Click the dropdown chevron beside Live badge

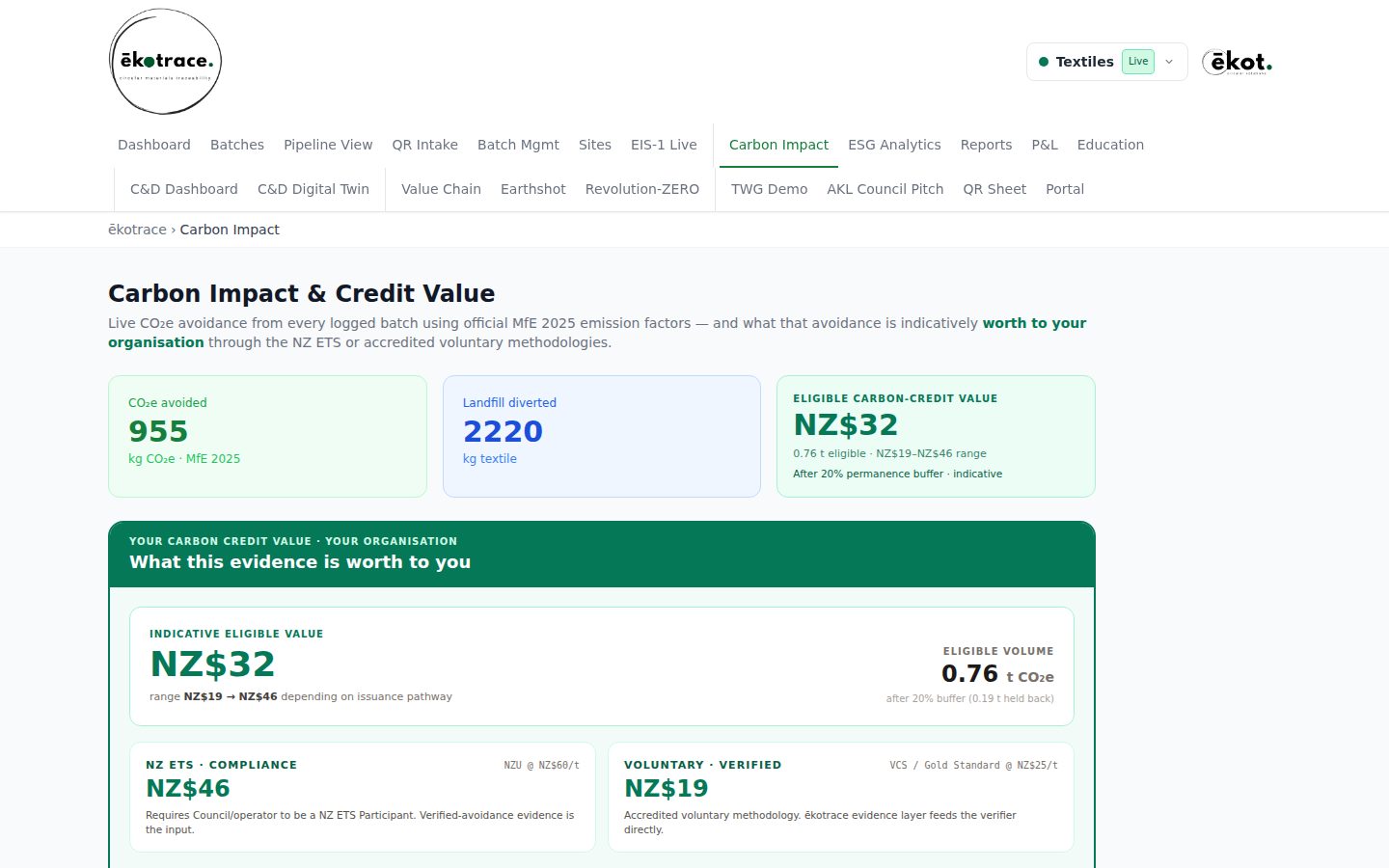point(1169,62)
